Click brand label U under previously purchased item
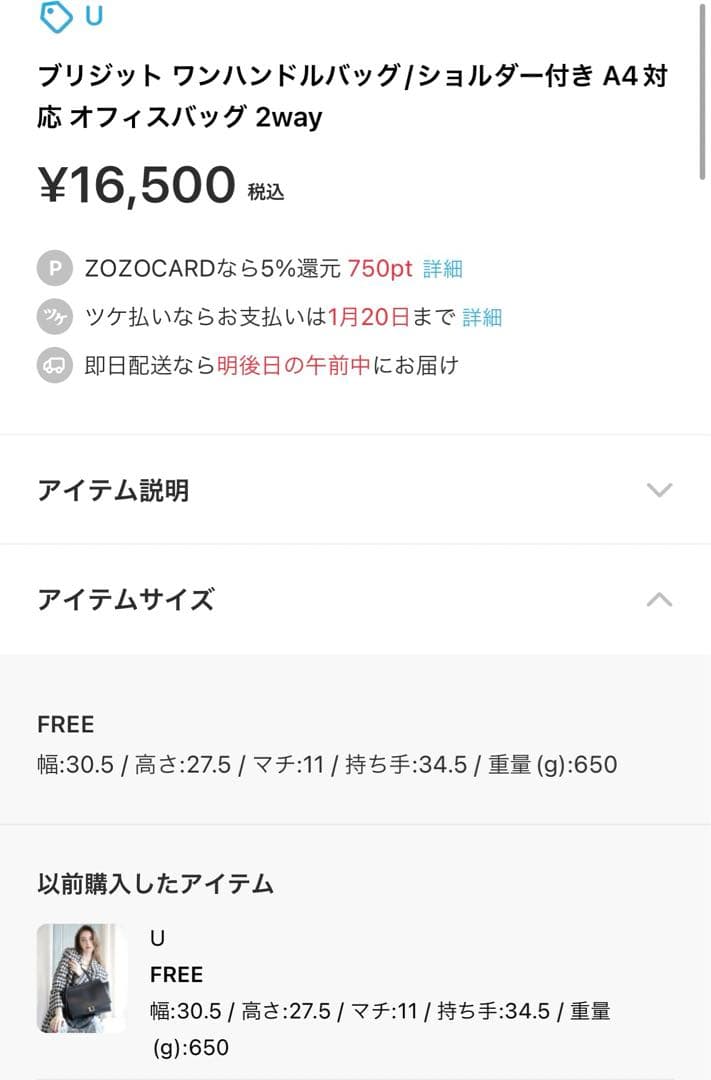The height and width of the screenshot is (1080, 711). 158,938
